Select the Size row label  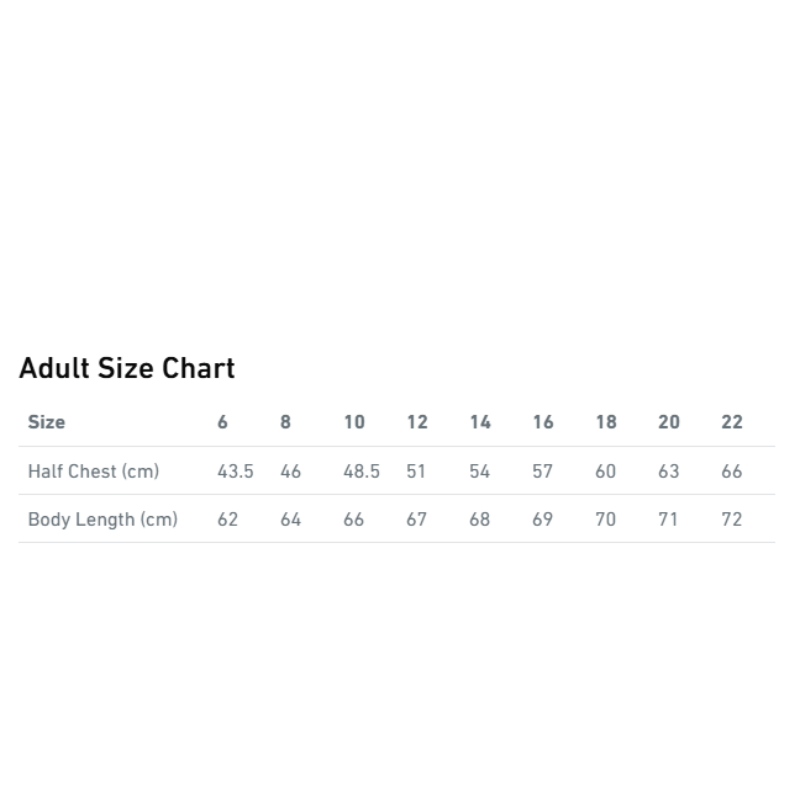click(x=47, y=422)
